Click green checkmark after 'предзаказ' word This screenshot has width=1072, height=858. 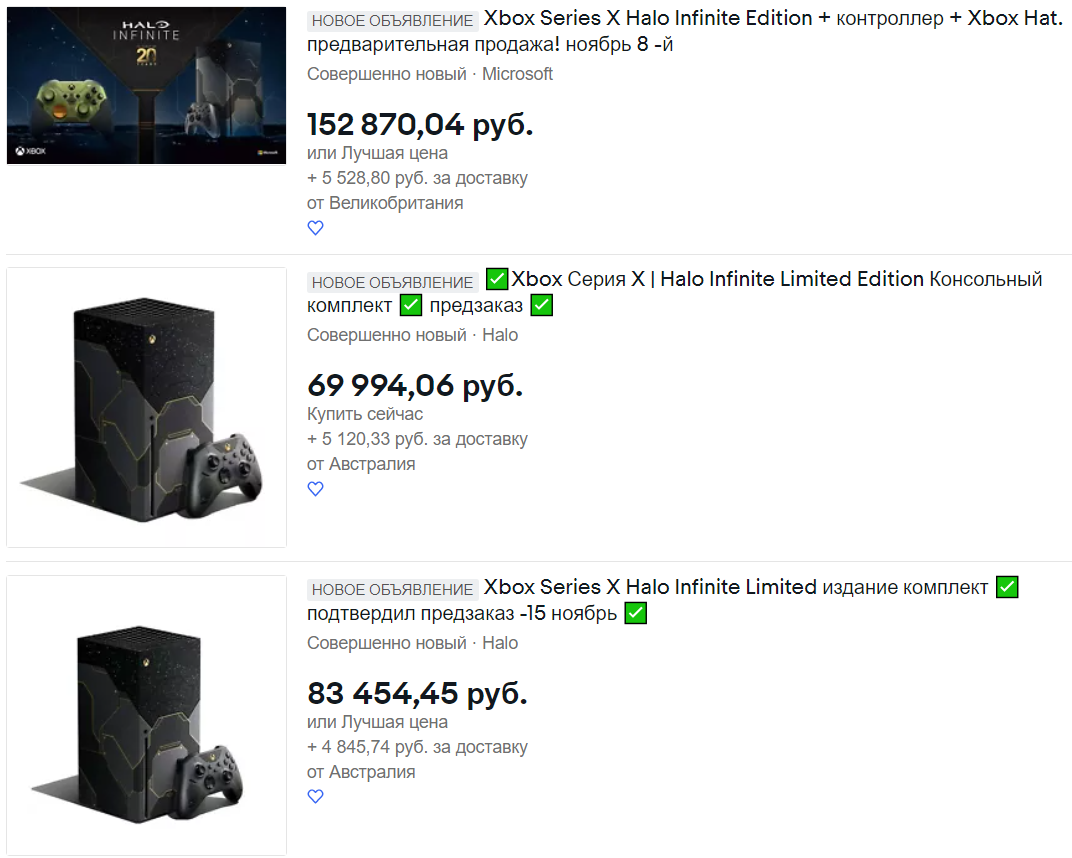[x=541, y=305]
